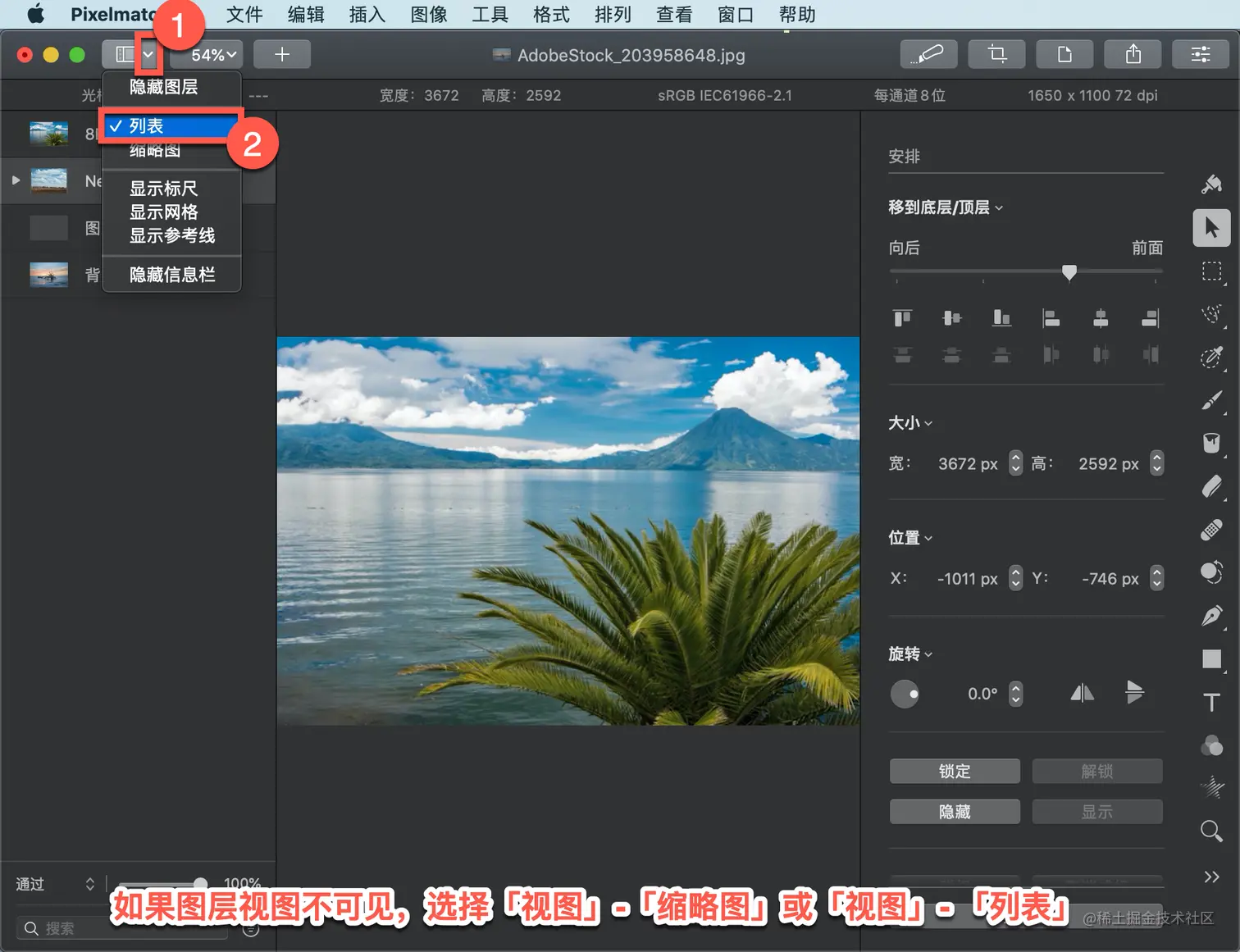Select the Retouch spheres tool
The width and height of the screenshot is (1240, 952).
point(1211,572)
